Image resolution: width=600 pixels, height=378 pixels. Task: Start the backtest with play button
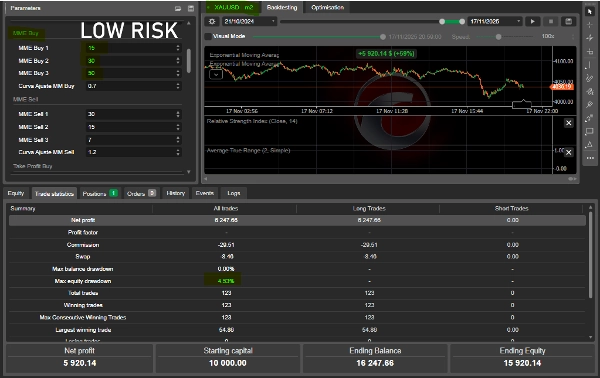click(x=532, y=21)
